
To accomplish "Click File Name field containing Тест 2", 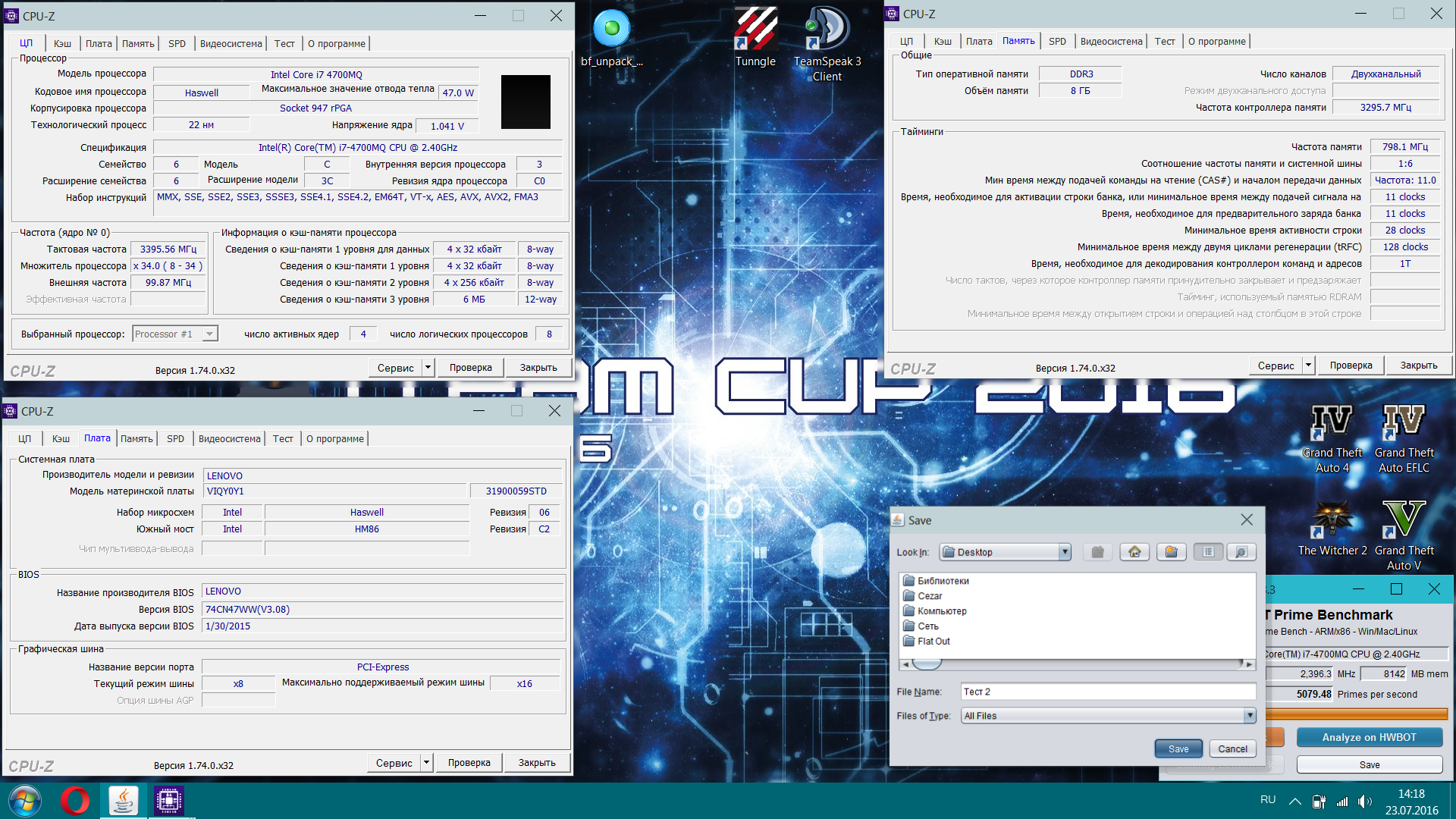I will coord(1108,692).
